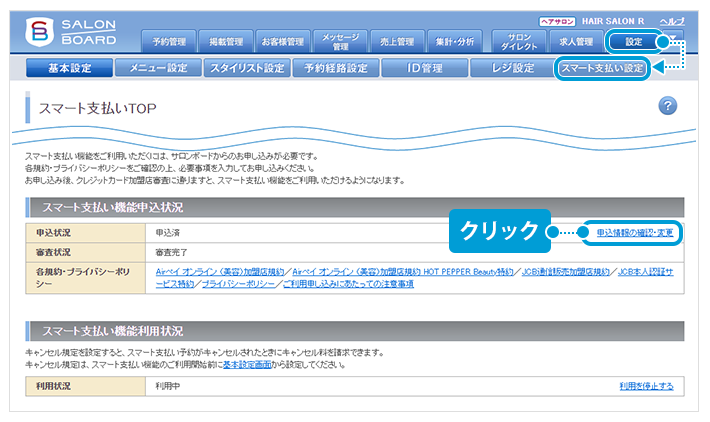The height and width of the screenshot is (422, 710).
Task: Click the 利用を停止する link
Action: [646, 385]
